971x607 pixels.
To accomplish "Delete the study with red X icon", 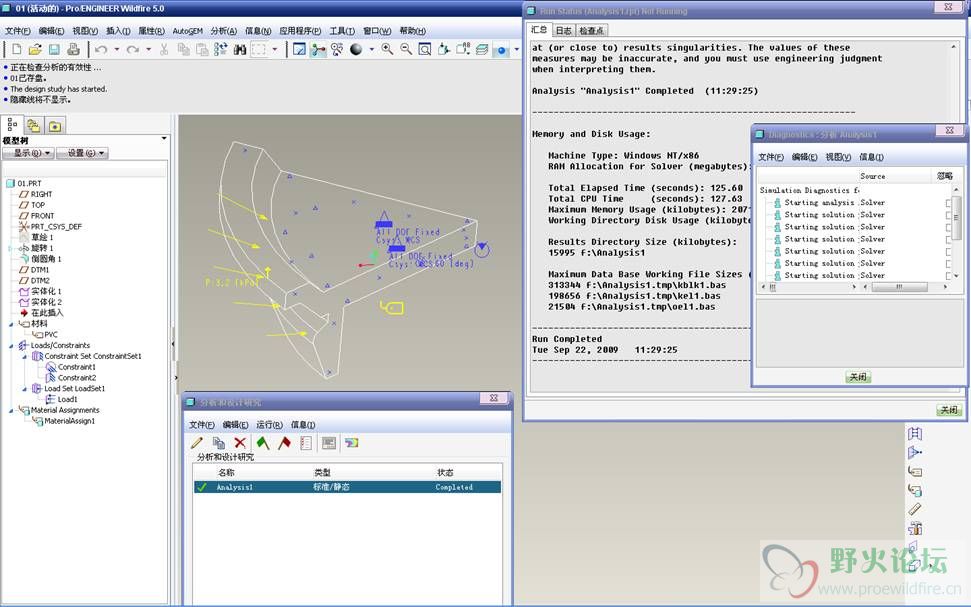I will (240, 443).
